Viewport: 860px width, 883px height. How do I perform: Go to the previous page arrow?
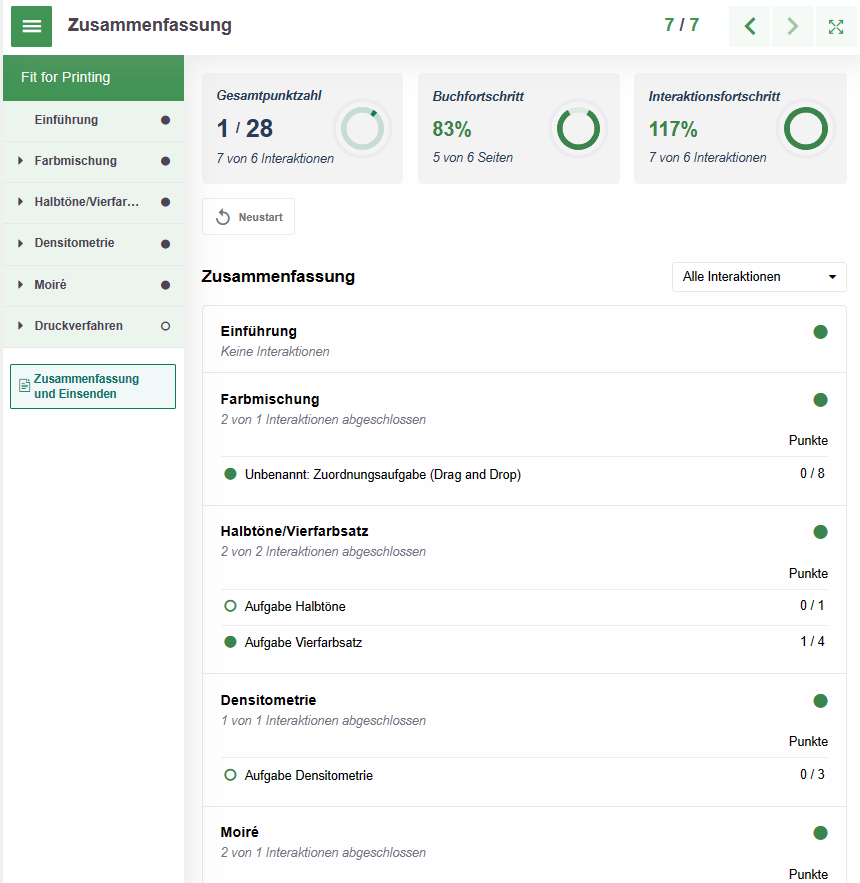click(750, 26)
